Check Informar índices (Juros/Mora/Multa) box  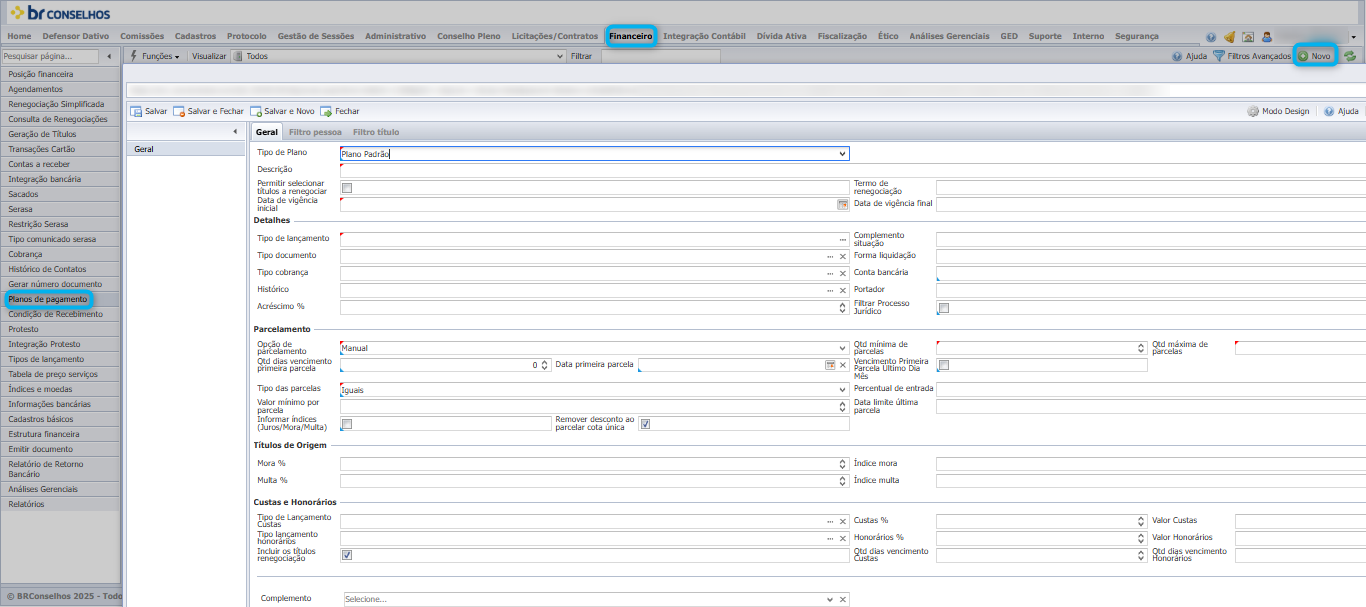[x=347, y=424]
